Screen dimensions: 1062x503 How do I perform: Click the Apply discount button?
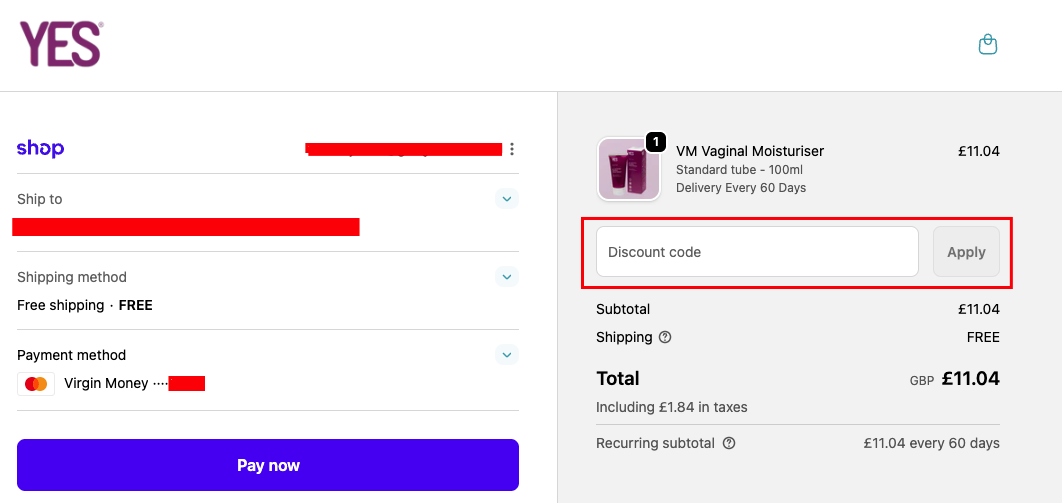click(x=966, y=252)
